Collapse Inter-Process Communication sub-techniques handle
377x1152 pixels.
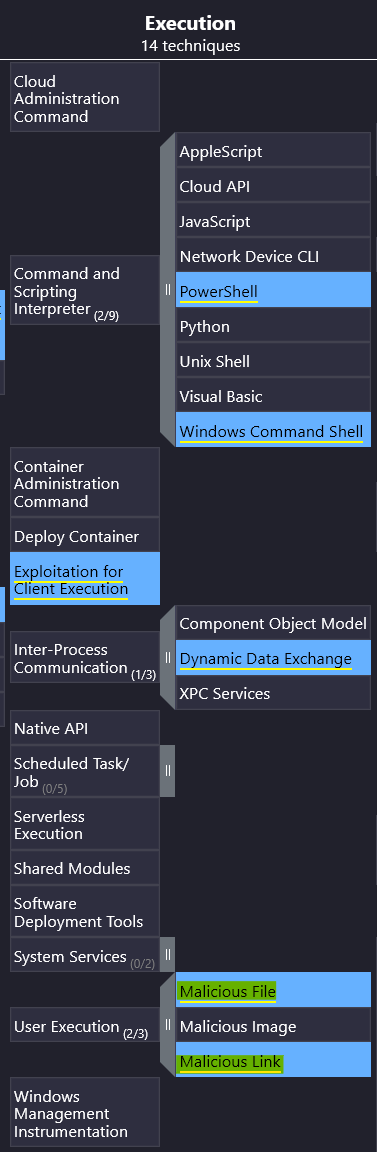coord(168,658)
